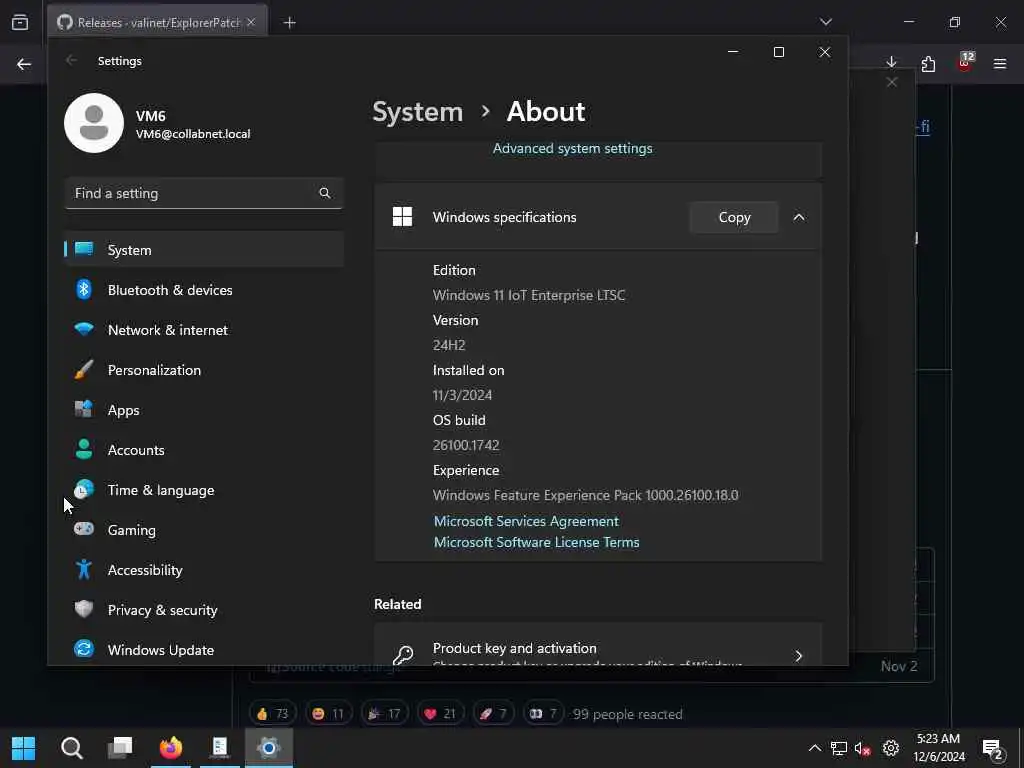Click the Windows Update sync icon

pyautogui.click(x=84, y=648)
